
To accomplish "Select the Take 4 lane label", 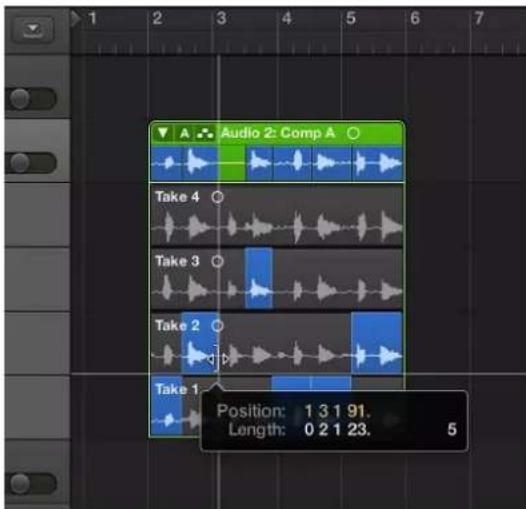I will click(x=177, y=197).
